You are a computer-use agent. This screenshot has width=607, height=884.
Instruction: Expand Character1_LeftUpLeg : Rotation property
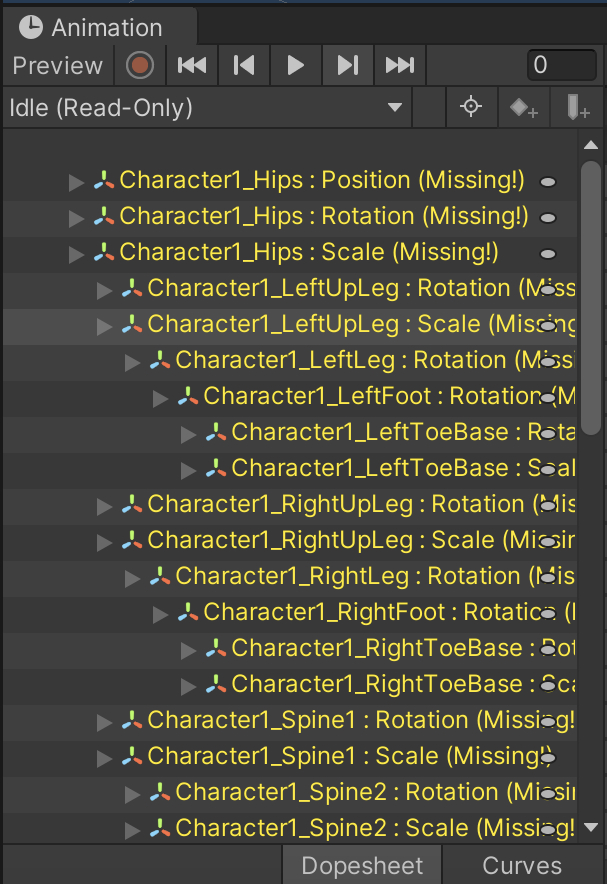[104, 289]
